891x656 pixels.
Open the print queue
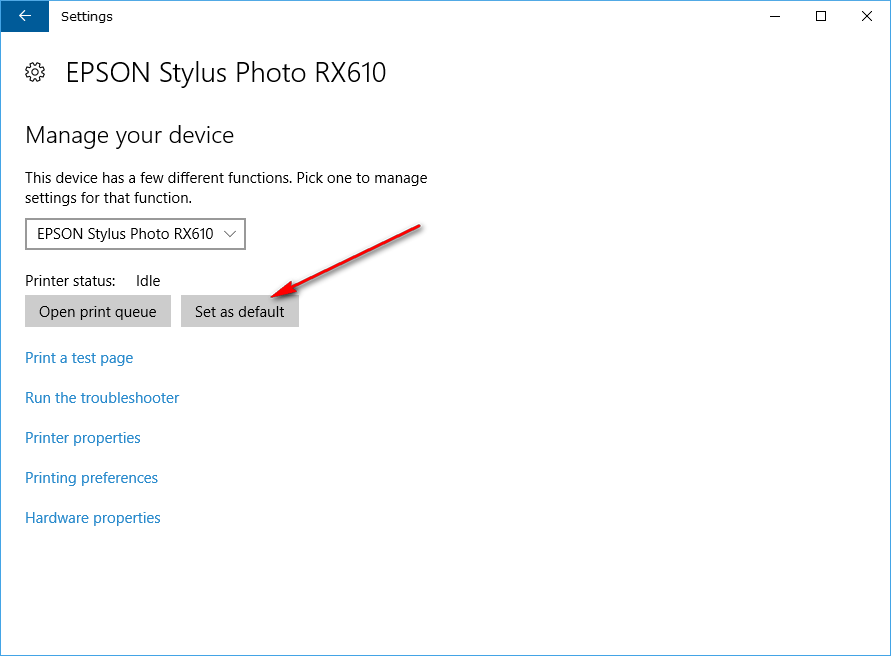tap(98, 311)
